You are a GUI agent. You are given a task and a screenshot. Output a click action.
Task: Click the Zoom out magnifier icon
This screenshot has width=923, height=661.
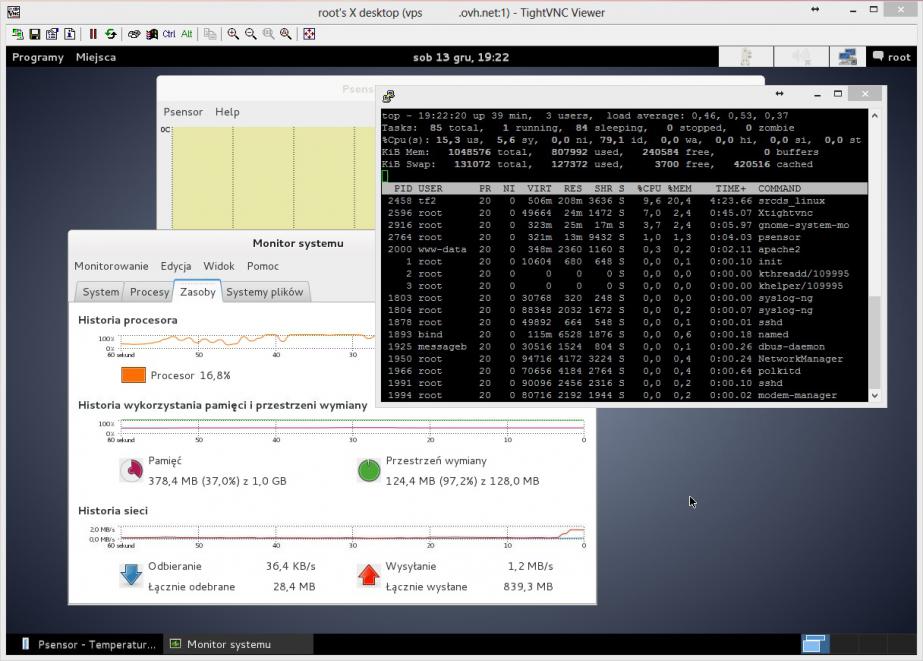click(x=250, y=34)
